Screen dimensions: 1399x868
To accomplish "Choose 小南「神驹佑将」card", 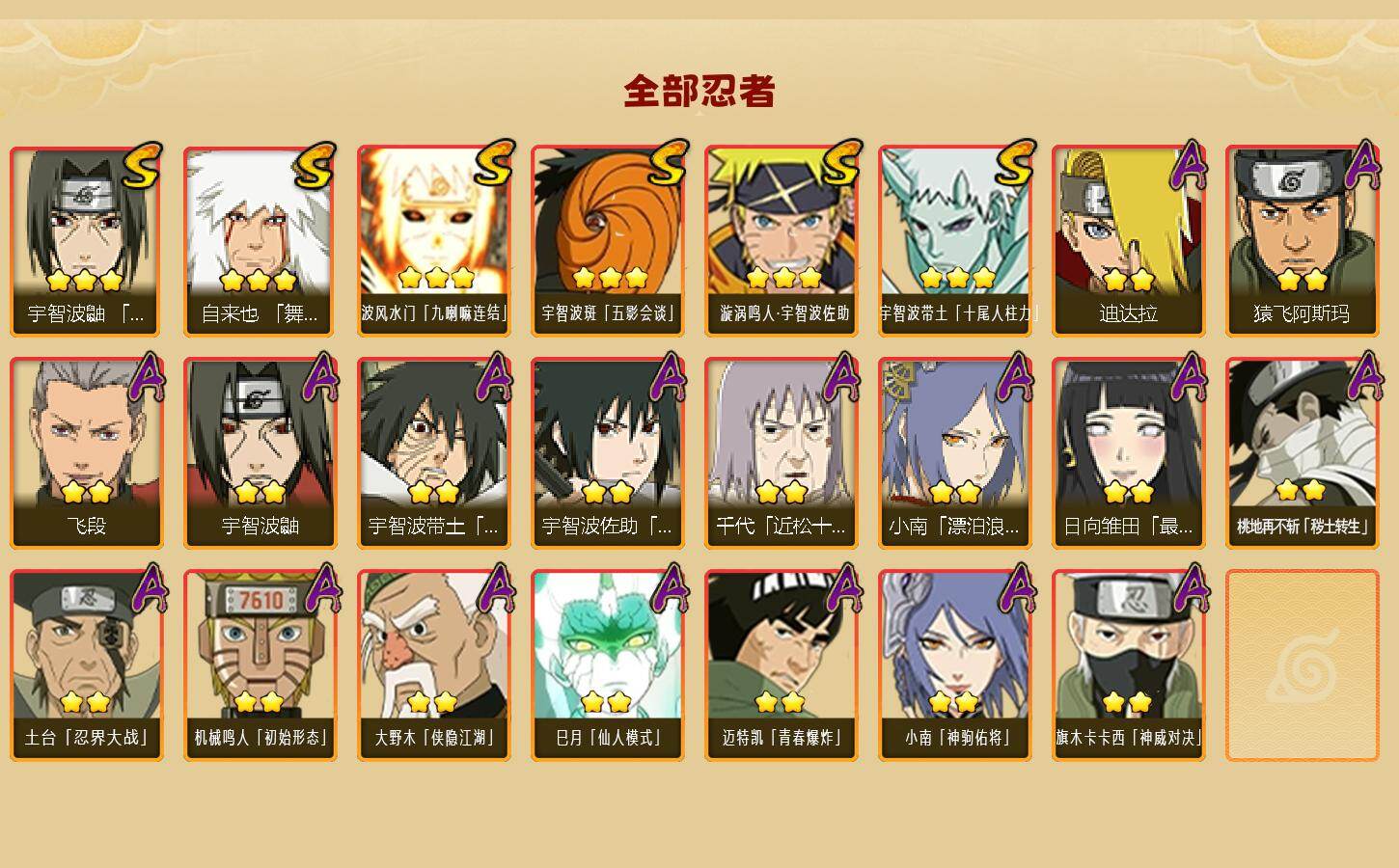I will click(x=954, y=665).
